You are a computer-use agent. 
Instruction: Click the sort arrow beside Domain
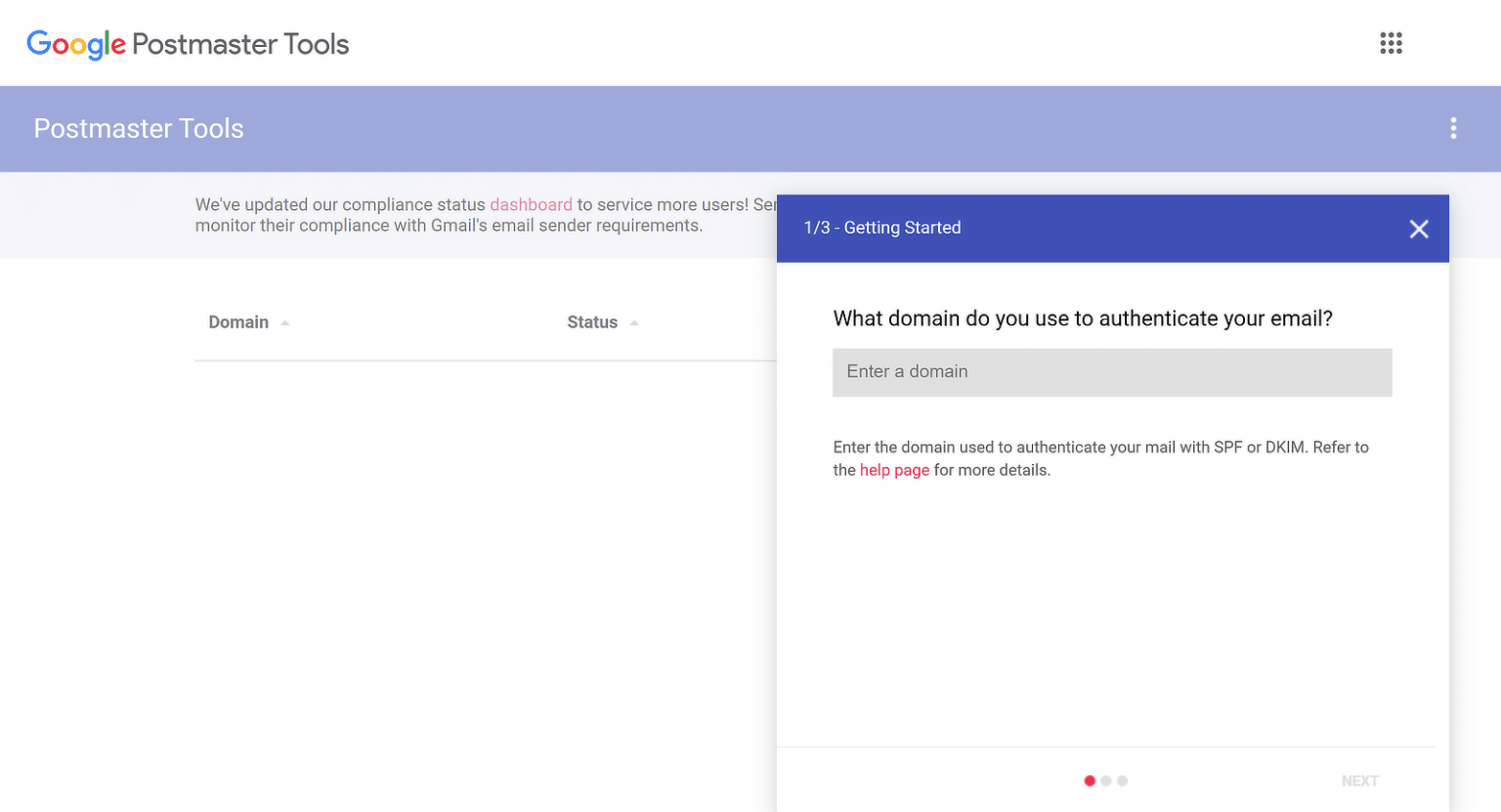tap(284, 321)
